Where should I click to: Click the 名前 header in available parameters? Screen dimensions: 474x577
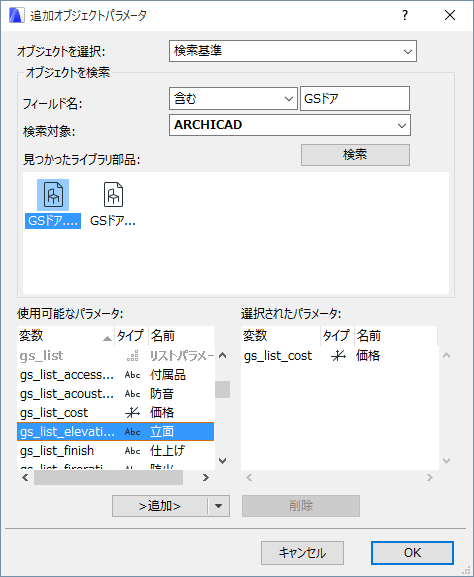[181, 336]
